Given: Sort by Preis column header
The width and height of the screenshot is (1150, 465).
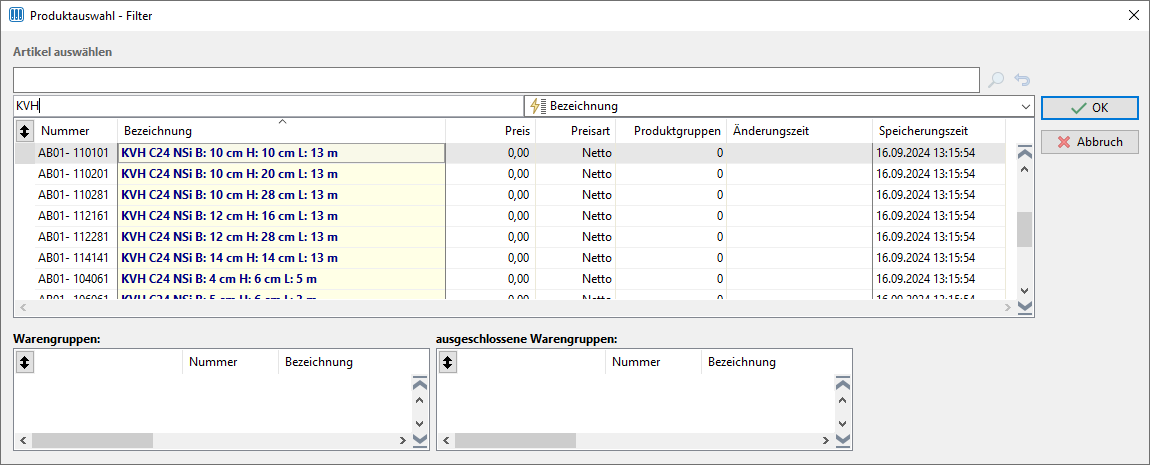Looking at the screenshot, I should tap(491, 131).
